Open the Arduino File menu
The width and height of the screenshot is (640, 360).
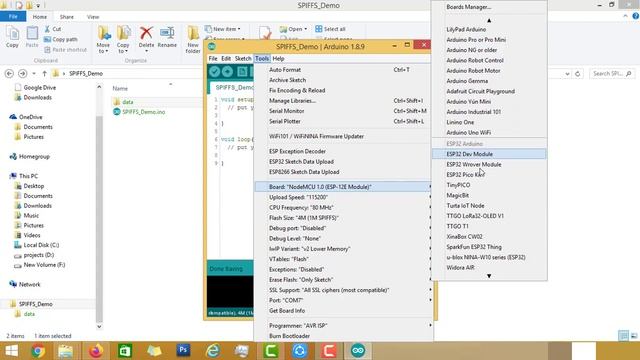(213, 58)
